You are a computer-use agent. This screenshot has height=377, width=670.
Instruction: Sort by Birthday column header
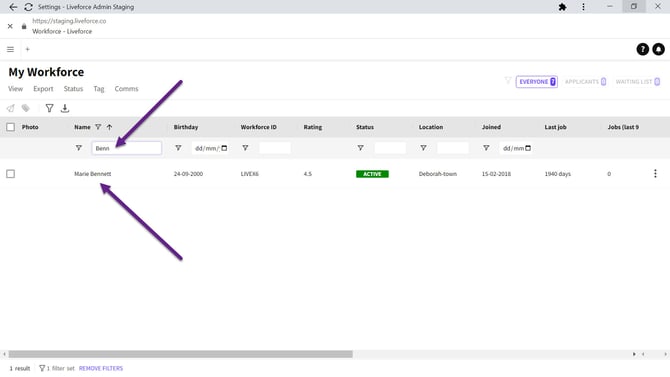(x=186, y=127)
